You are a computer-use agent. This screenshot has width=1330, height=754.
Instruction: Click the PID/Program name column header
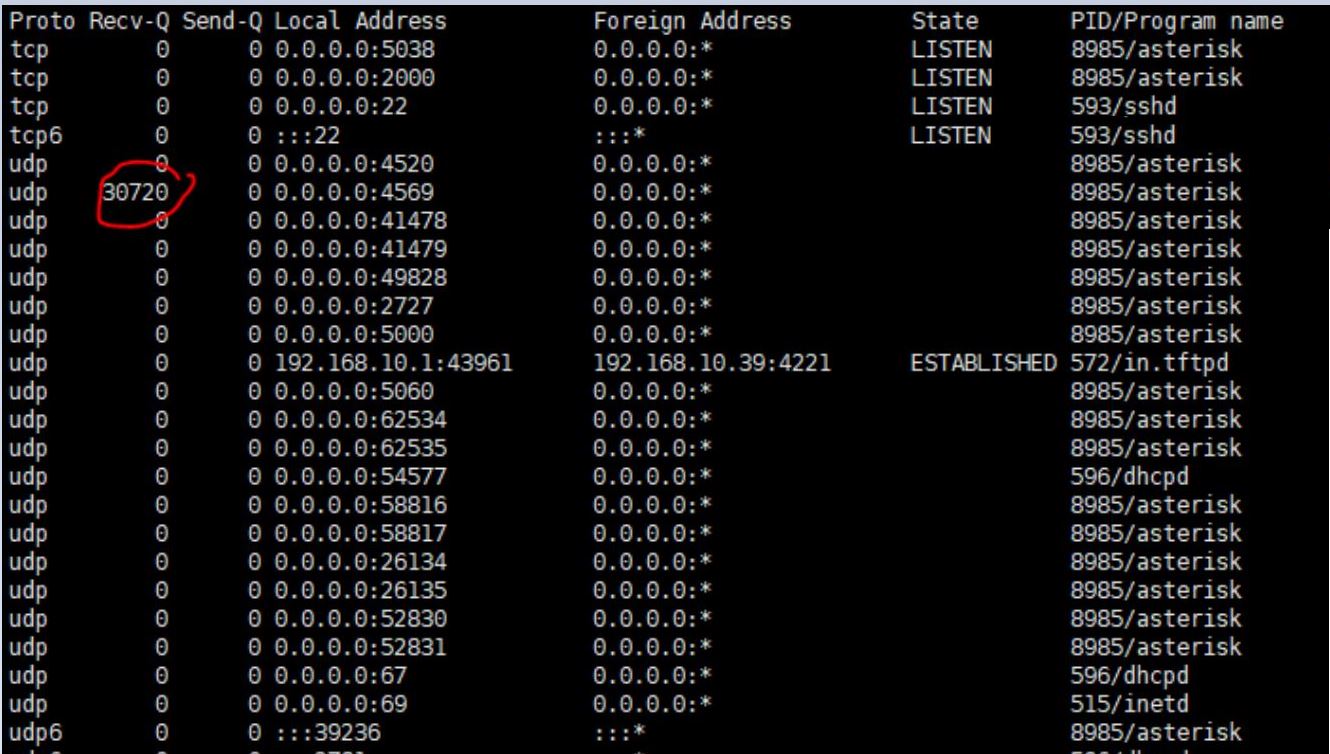coord(1176,21)
